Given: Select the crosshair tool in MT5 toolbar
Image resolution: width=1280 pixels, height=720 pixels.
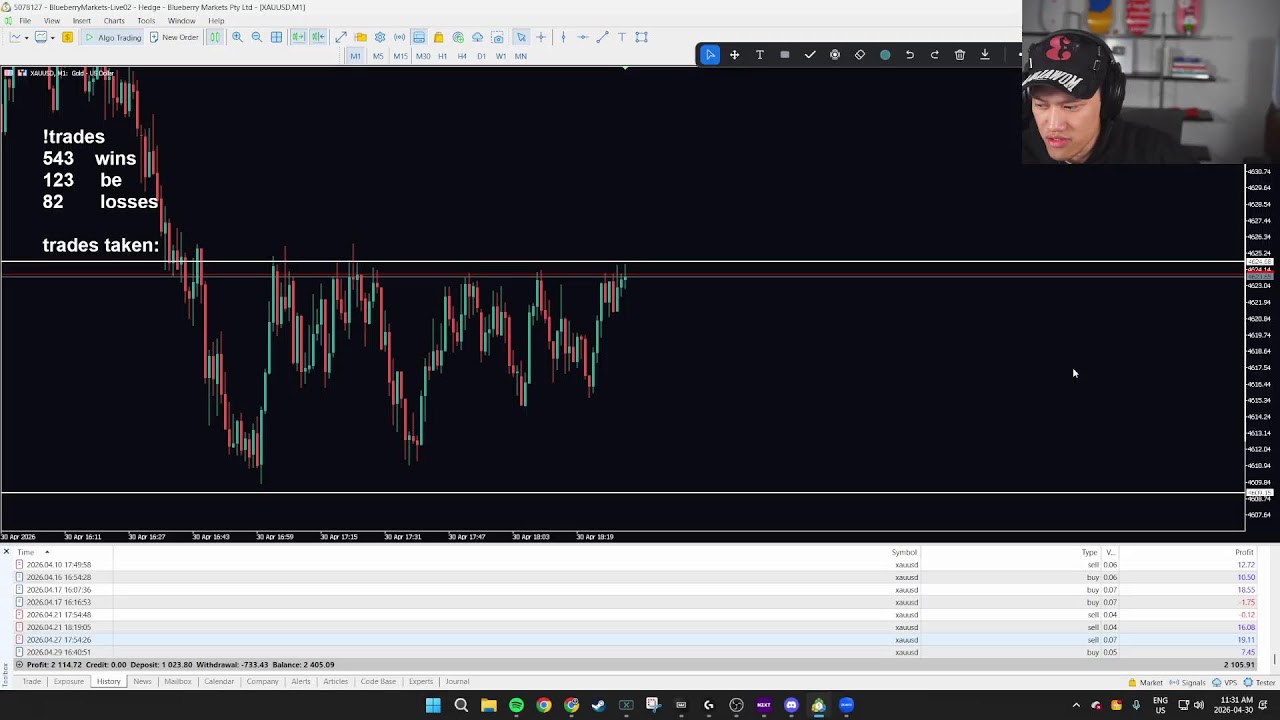Looking at the screenshot, I should [541, 37].
